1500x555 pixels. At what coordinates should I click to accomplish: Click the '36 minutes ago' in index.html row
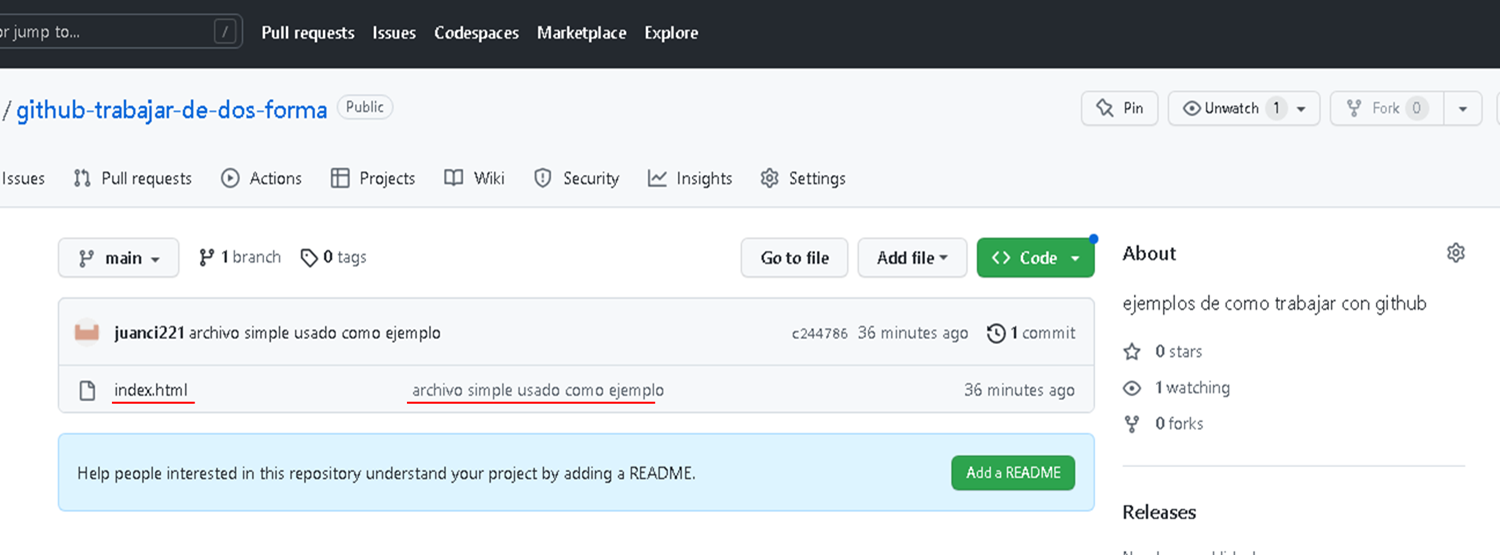pyautogui.click(x=1019, y=390)
